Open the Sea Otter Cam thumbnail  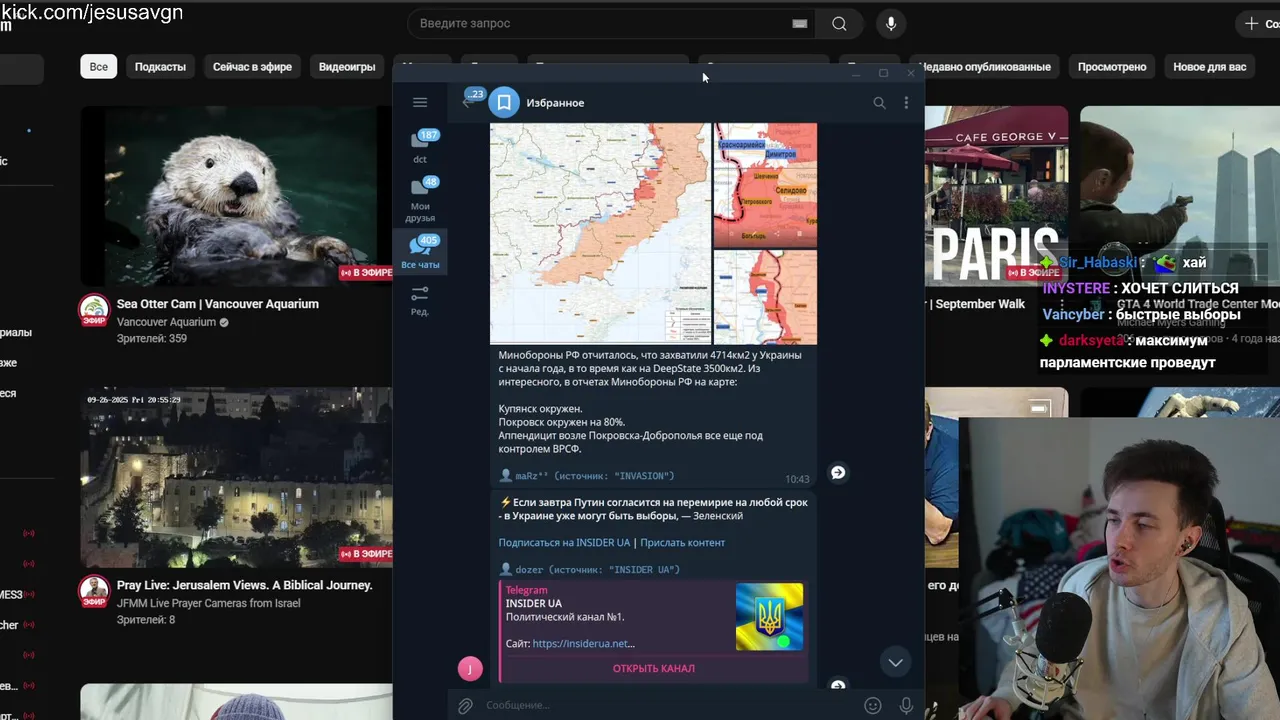pos(236,195)
